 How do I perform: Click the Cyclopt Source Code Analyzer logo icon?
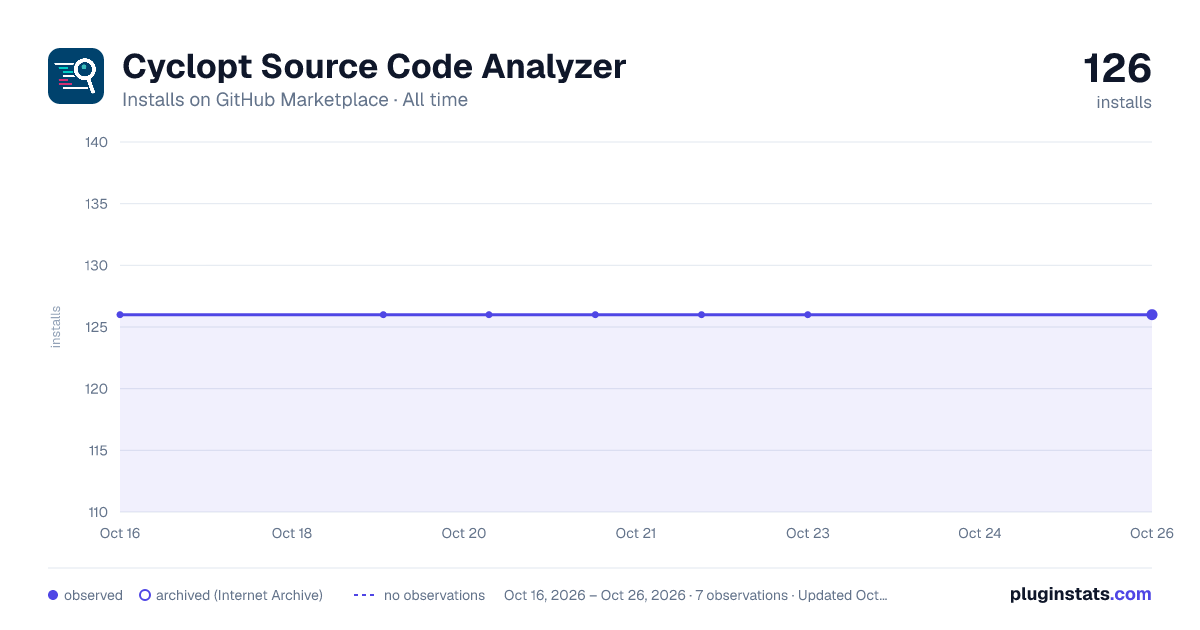tap(76, 76)
